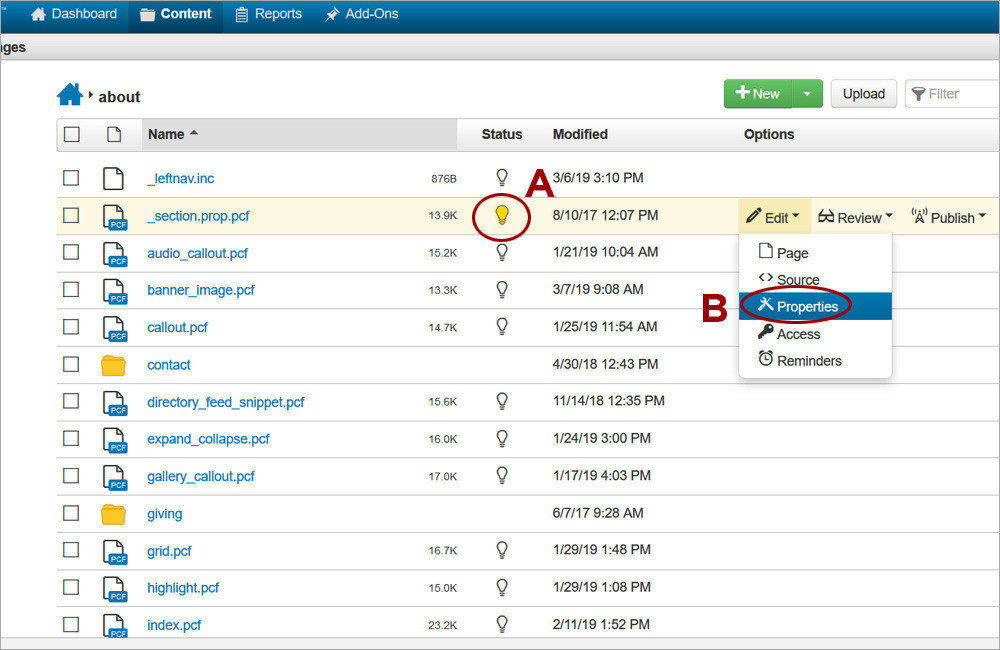This screenshot has height=650, width=1000.
Task: Click the Upload button
Action: [x=864, y=94]
